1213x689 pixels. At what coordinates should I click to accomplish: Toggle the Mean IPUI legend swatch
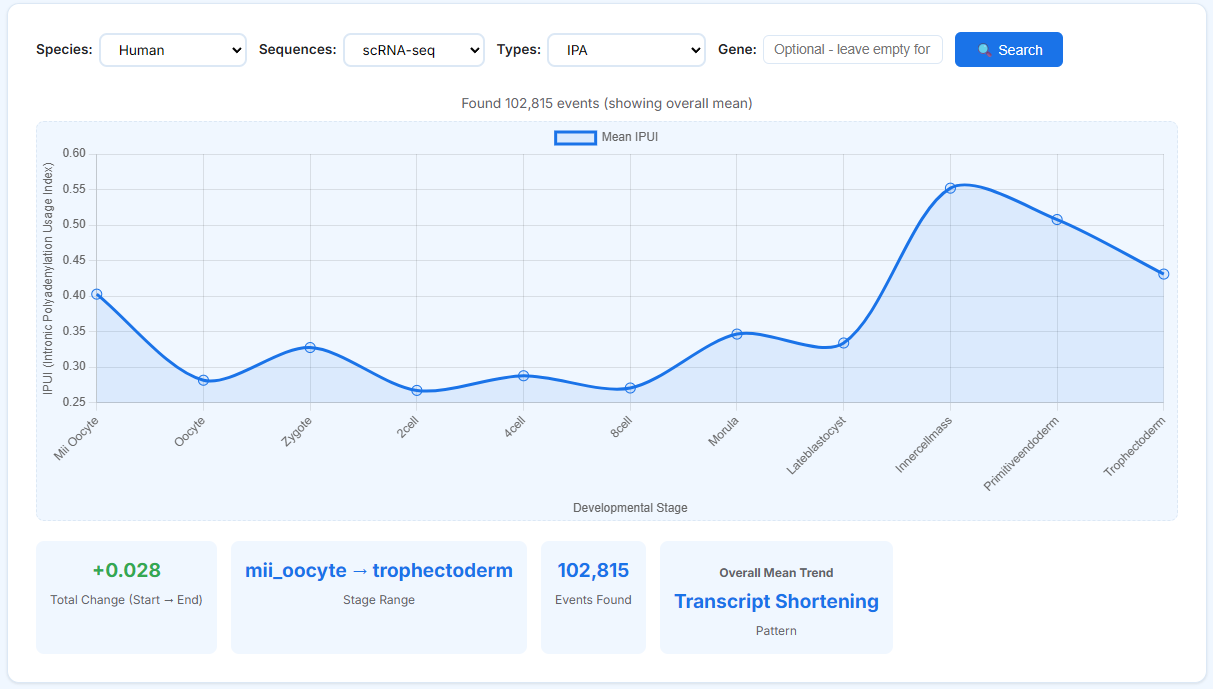pos(575,137)
